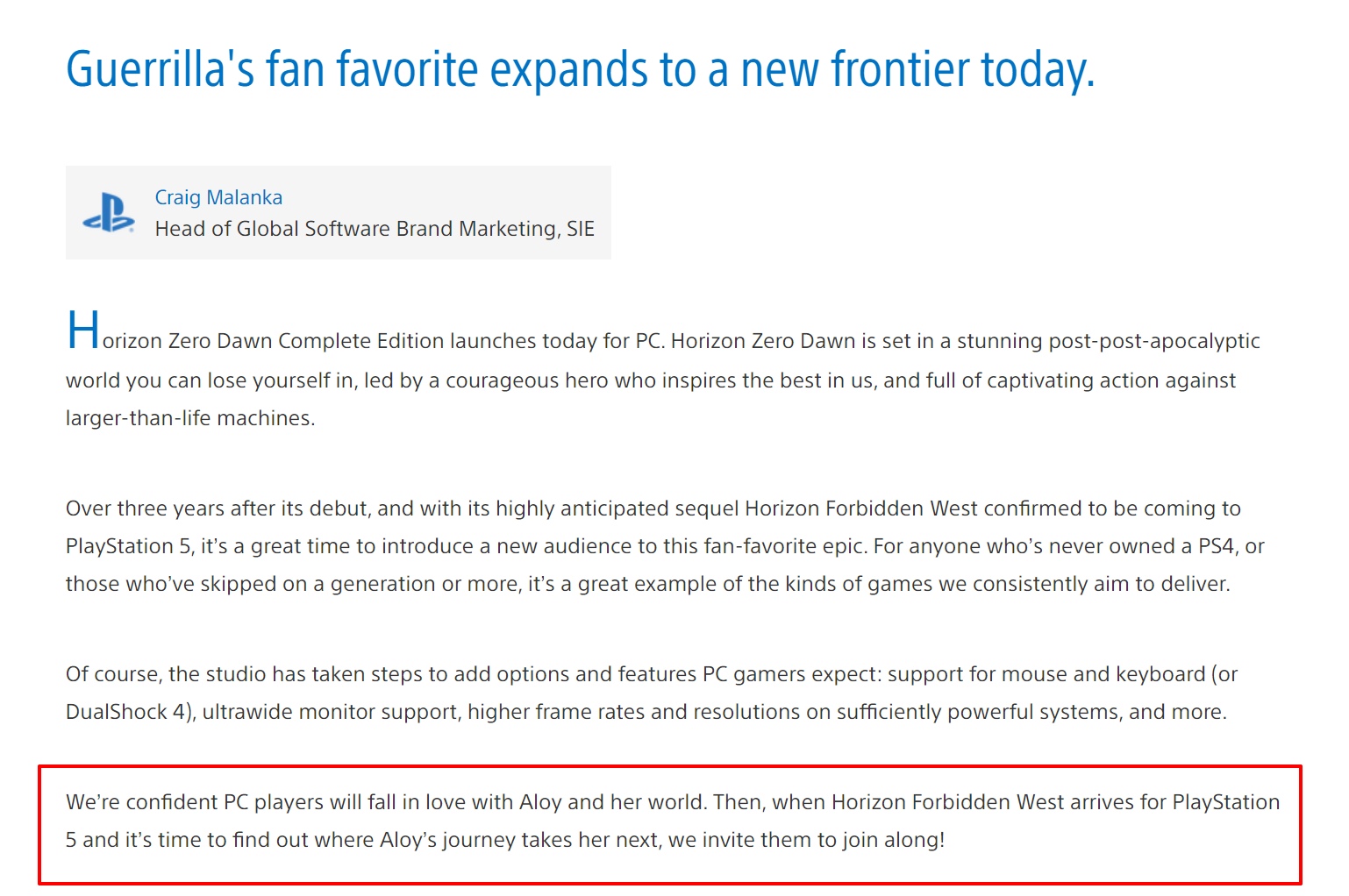Click the gray author card background
This screenshot has height=896, width=1349.
click(x=339, y=212)
